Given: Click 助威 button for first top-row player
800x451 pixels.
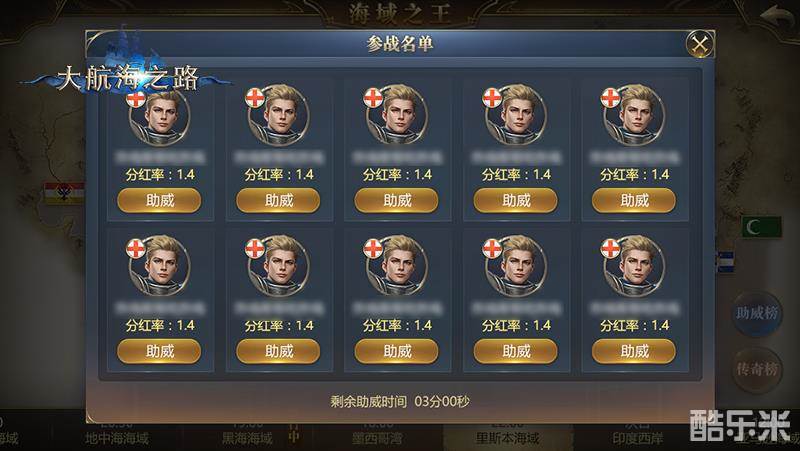Looking at the screenshot, I should pos(159,201).
